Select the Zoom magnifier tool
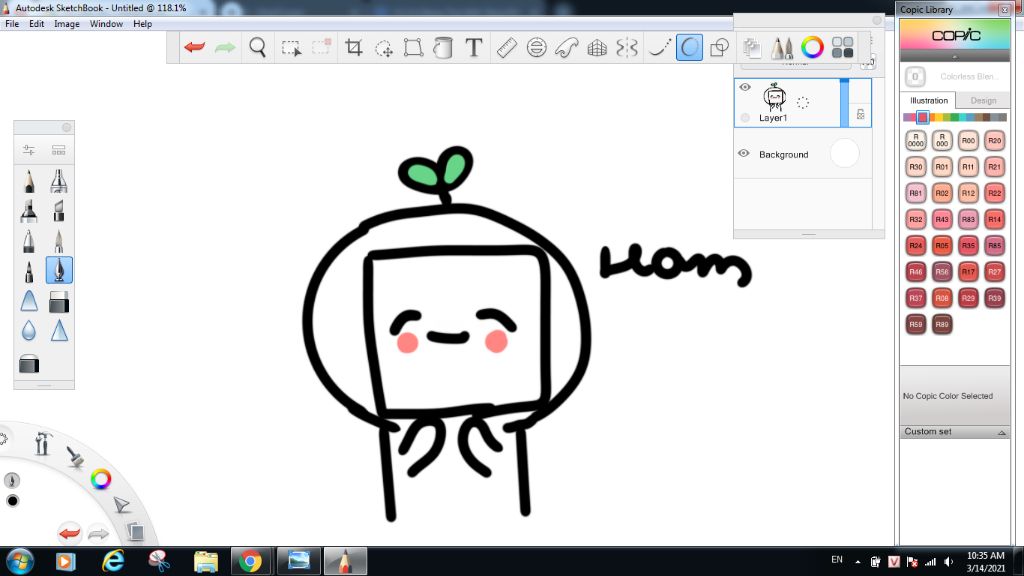Screen dimensions: 1024x576 257,47
